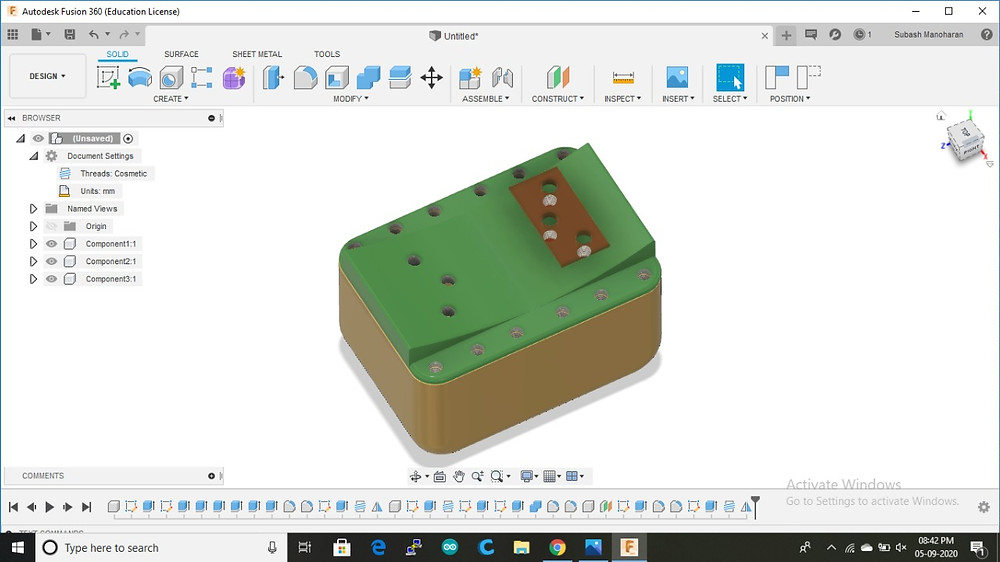Open the timeline settings gear
The height and width of the screenshot is (562, 1000).
click(x=983, y=507)
